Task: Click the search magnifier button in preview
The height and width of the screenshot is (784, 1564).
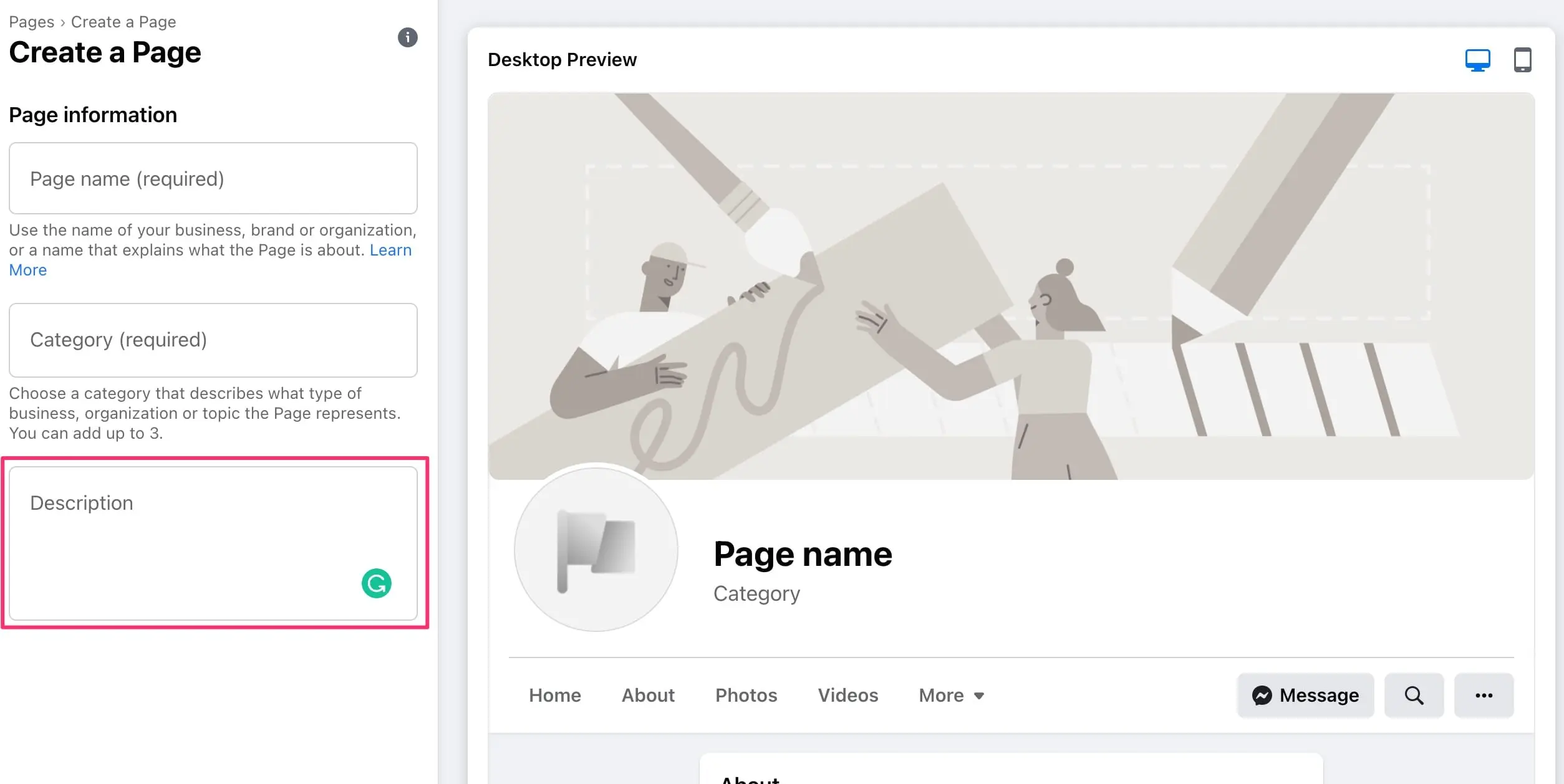Action: pos(1414,696)
